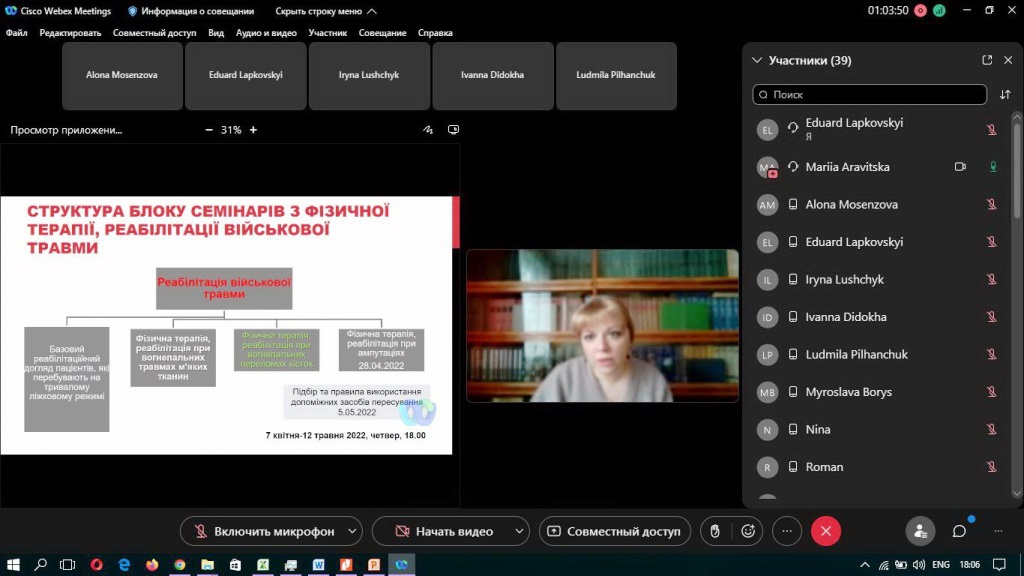Click Совместный доступ share button

click(613, 531)
